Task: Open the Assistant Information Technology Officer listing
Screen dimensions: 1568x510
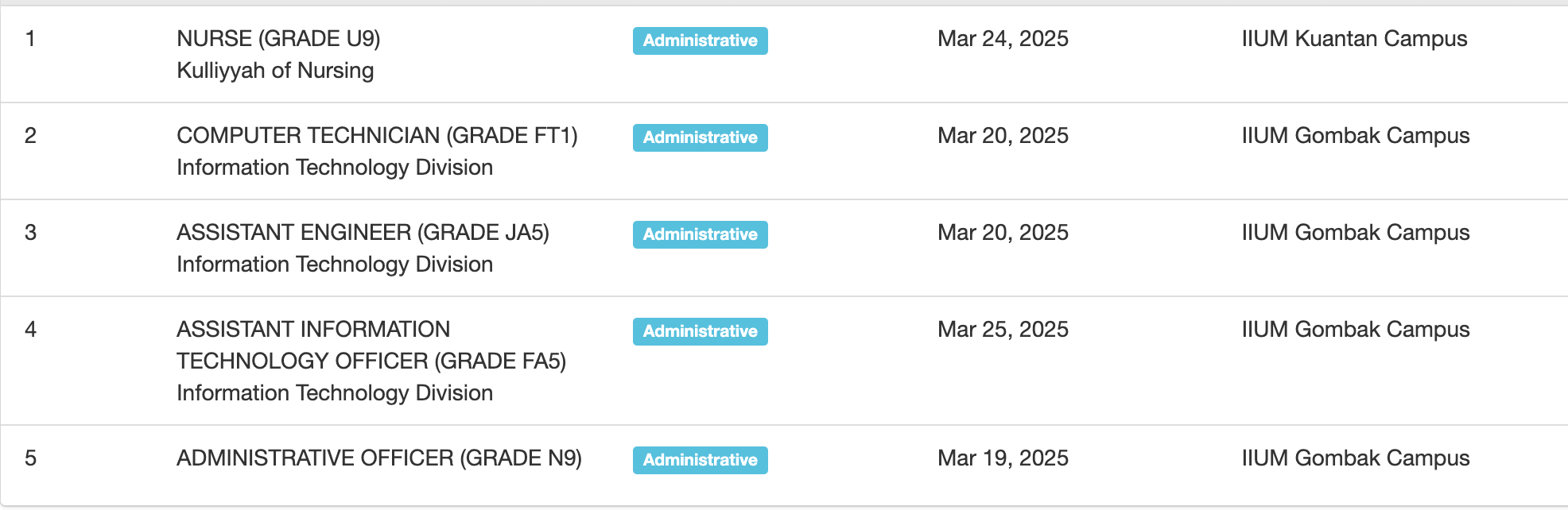Action: coord(371,345)
